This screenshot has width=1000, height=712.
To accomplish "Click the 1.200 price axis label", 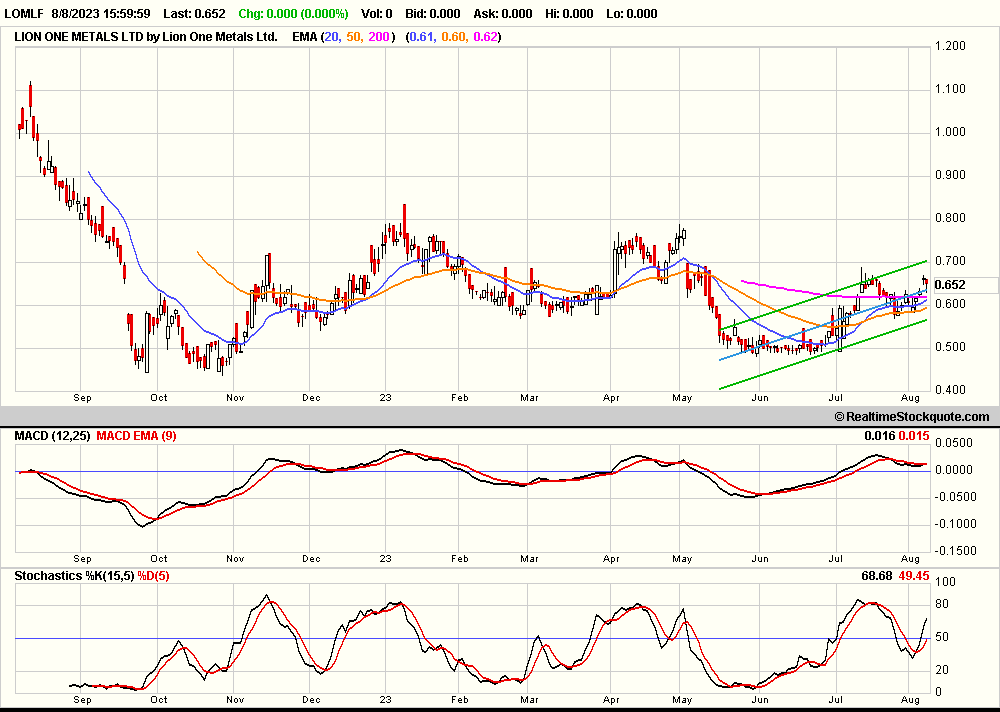I will [949, 46].
